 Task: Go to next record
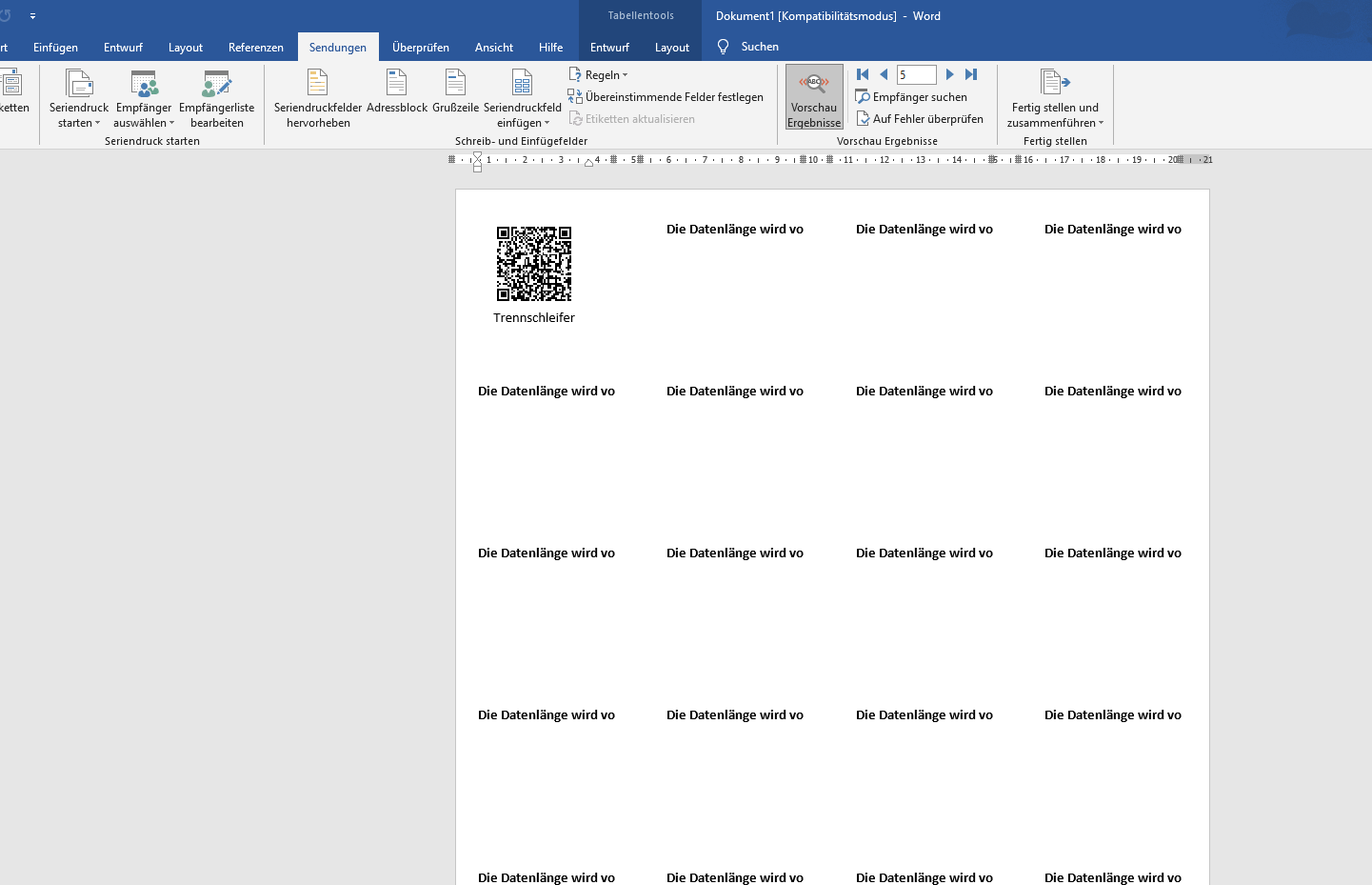pos(949,74)
